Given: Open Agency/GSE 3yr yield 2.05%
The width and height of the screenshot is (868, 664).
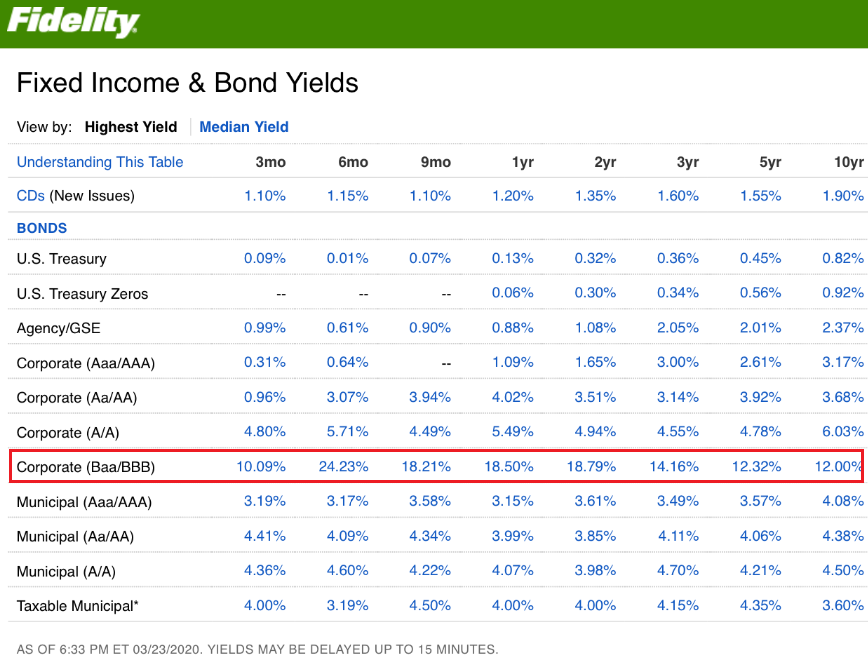Looking at the screenshot, I should 678,329.
